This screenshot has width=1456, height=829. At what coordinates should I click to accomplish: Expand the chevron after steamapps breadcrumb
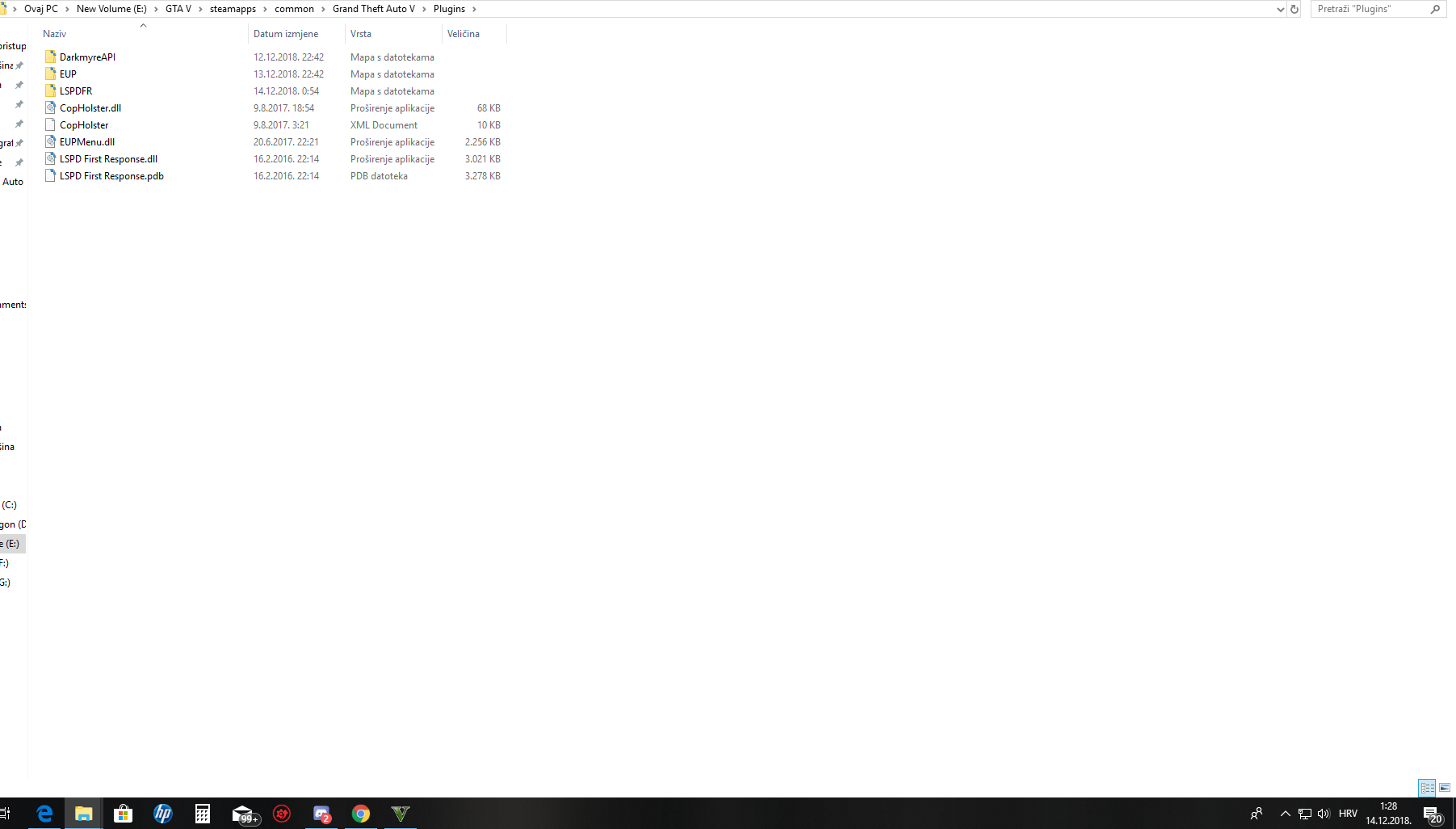pos(265,9)
